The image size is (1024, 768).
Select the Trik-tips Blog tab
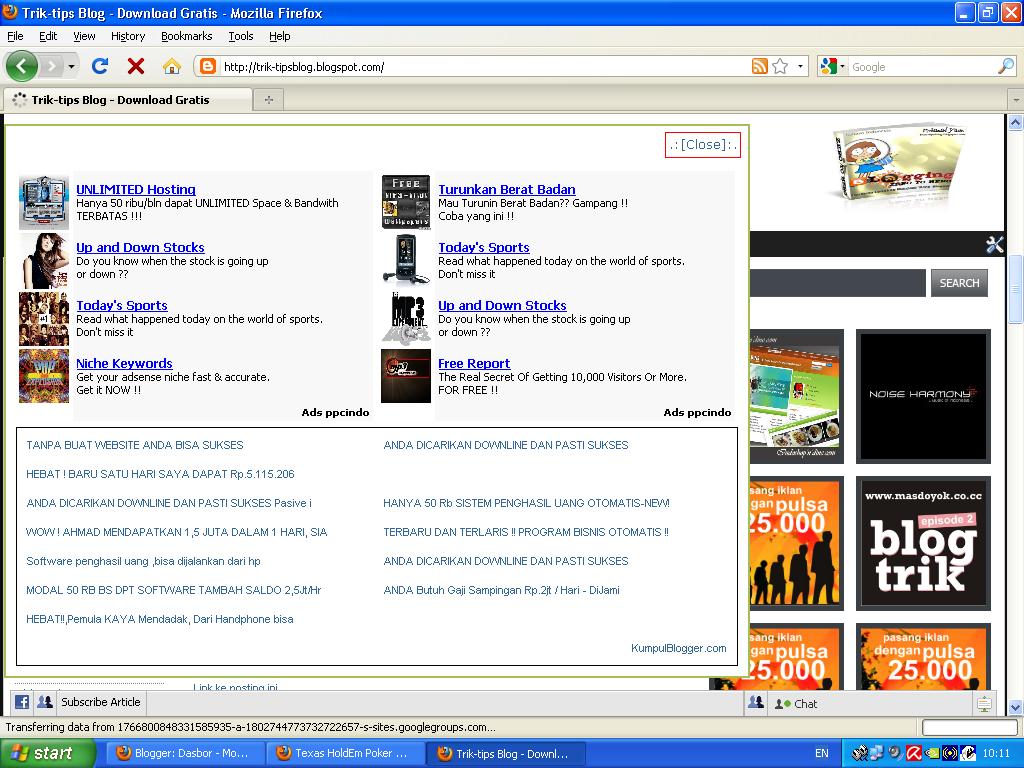(x=127, y=100)
